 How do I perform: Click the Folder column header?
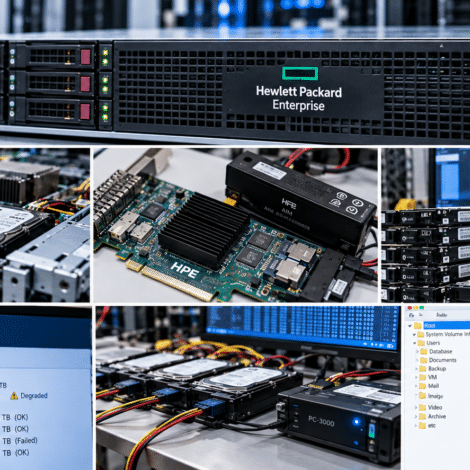(x=441, y=315)
